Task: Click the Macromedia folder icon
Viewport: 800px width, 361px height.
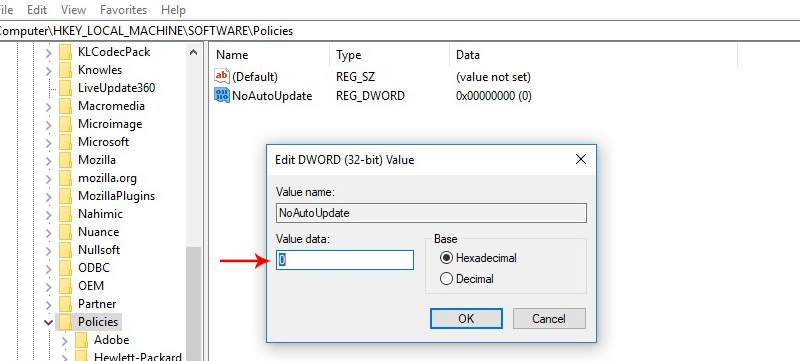Action: tap(65, 106)
